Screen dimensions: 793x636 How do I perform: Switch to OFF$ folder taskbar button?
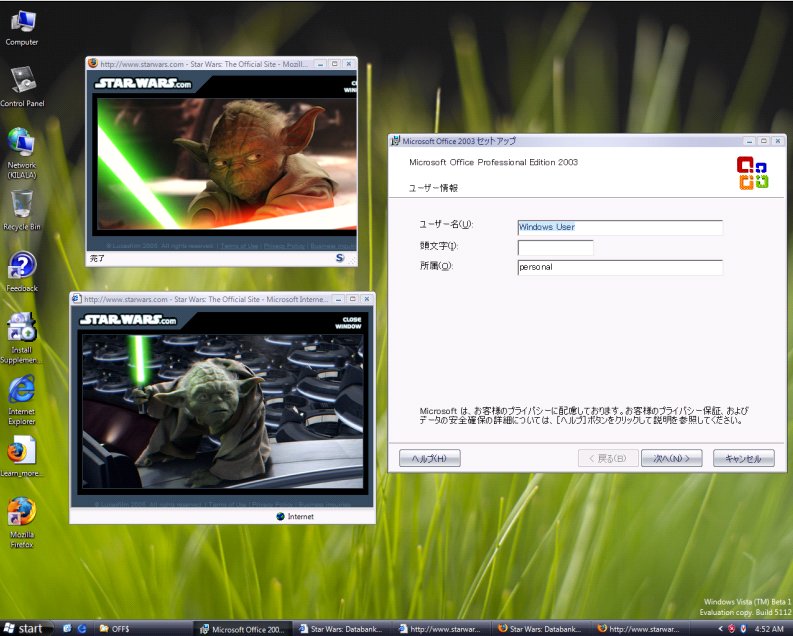point(144,628)
